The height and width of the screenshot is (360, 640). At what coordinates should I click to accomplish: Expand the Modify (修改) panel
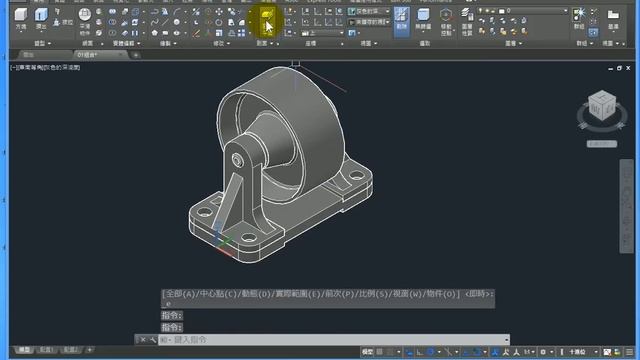point(222,43)
